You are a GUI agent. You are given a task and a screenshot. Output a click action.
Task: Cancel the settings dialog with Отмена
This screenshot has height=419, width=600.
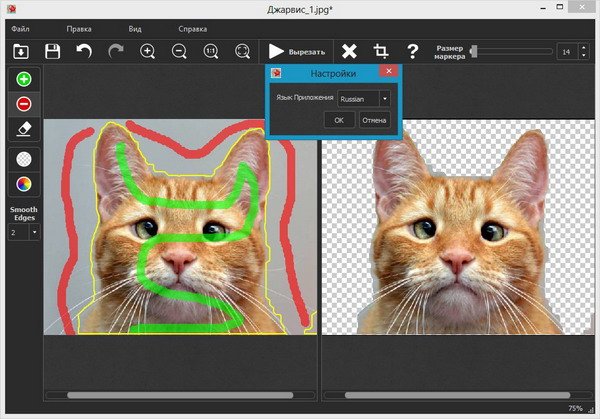pyautogui.click(x=374, y=120)
